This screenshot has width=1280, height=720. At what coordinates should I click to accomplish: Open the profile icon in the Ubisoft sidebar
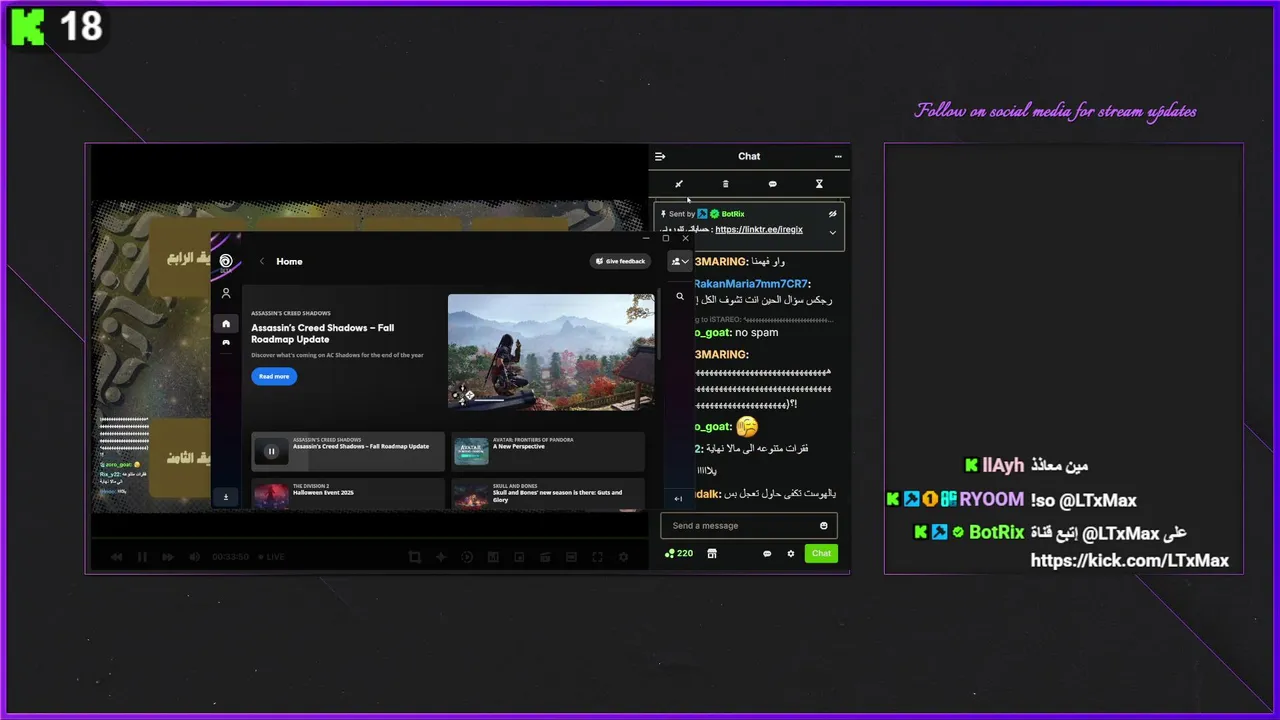226,293
